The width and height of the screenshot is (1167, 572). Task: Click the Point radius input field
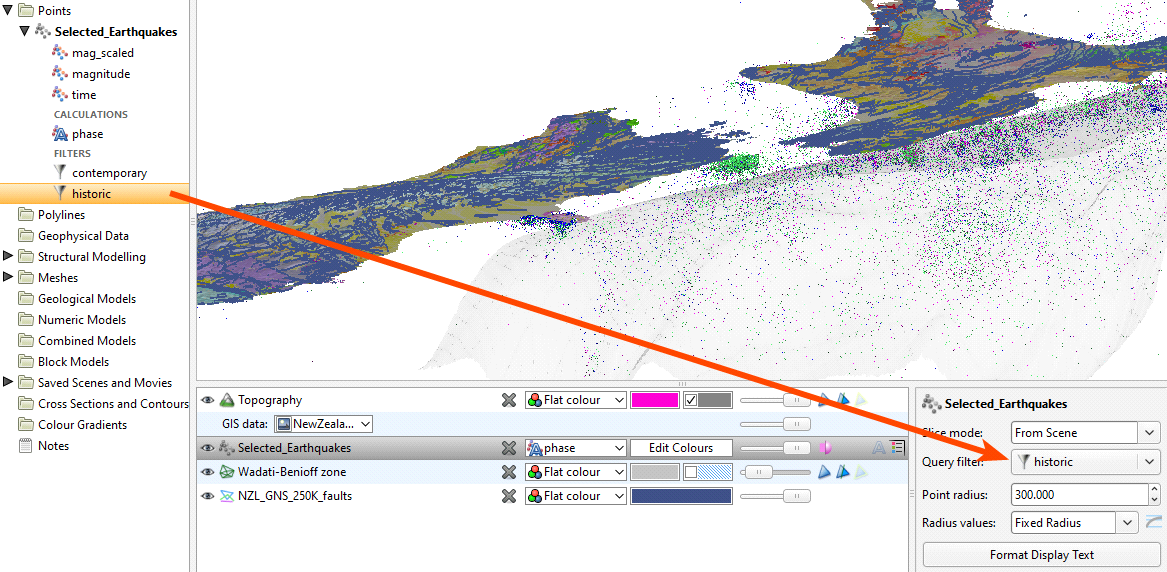[x=1079, y=494]
